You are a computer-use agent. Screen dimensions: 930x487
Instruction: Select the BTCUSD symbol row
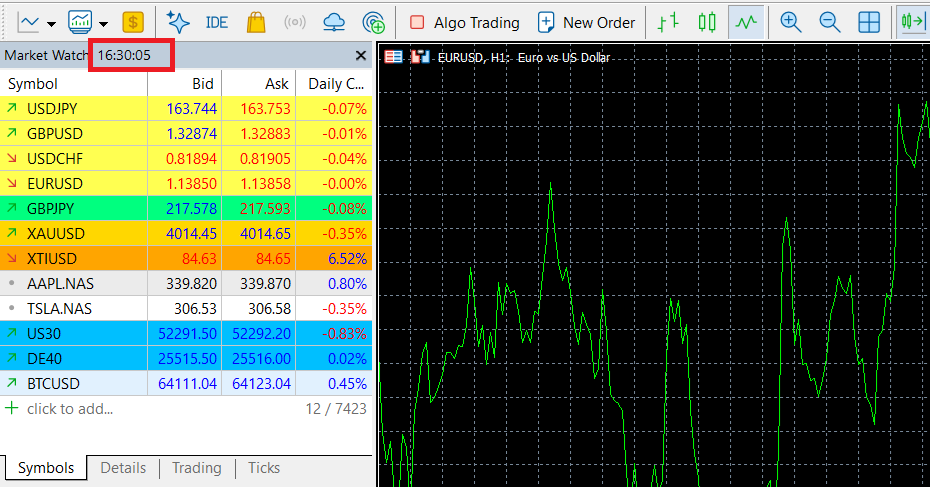pyautogui.click(x=186, y=383)
